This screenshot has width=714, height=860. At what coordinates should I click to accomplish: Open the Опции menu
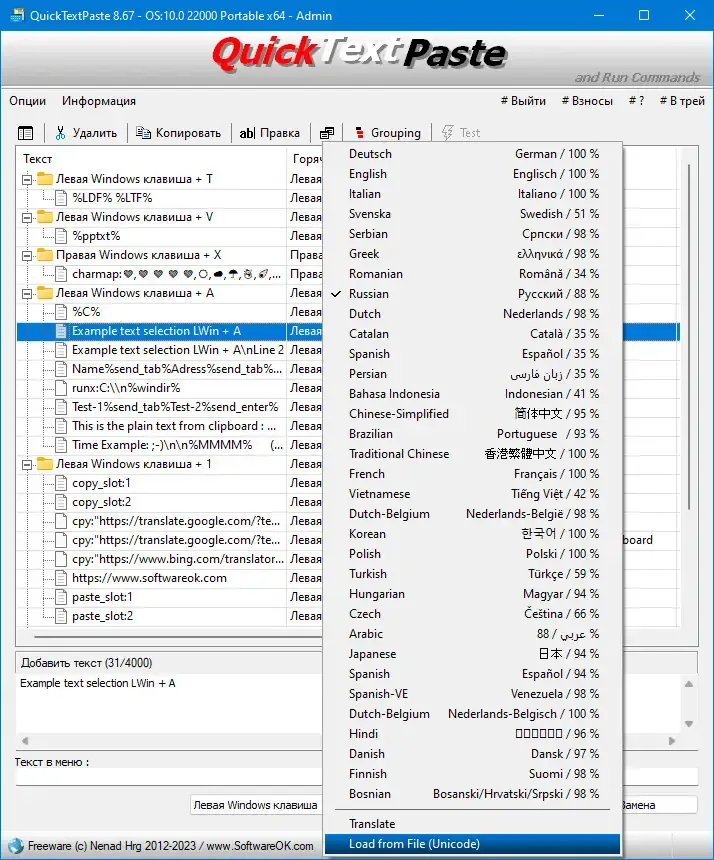point(27,101)
